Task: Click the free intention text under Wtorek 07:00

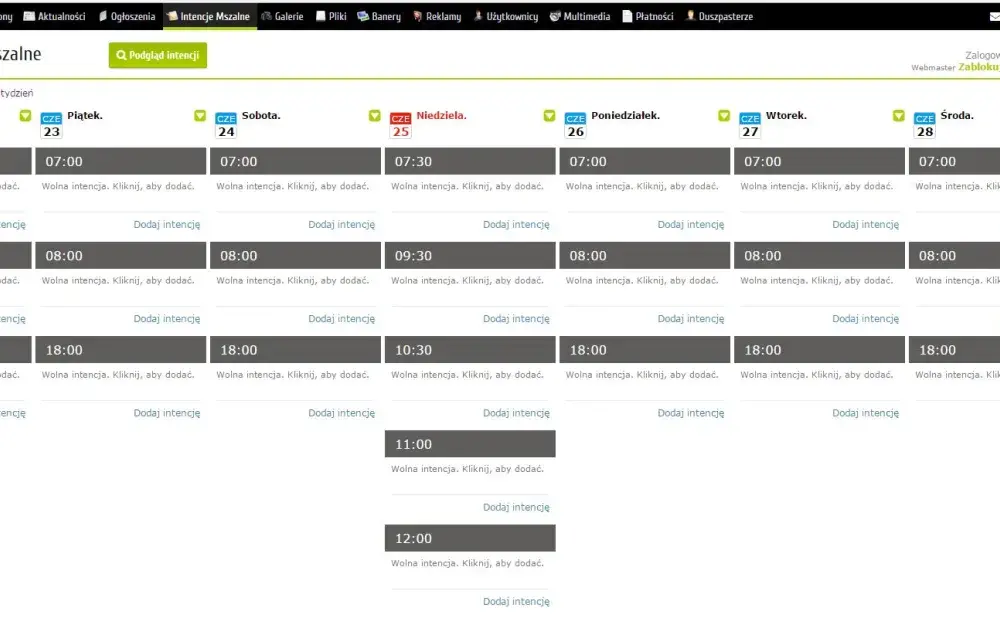Action: click(x=817, y=186)
